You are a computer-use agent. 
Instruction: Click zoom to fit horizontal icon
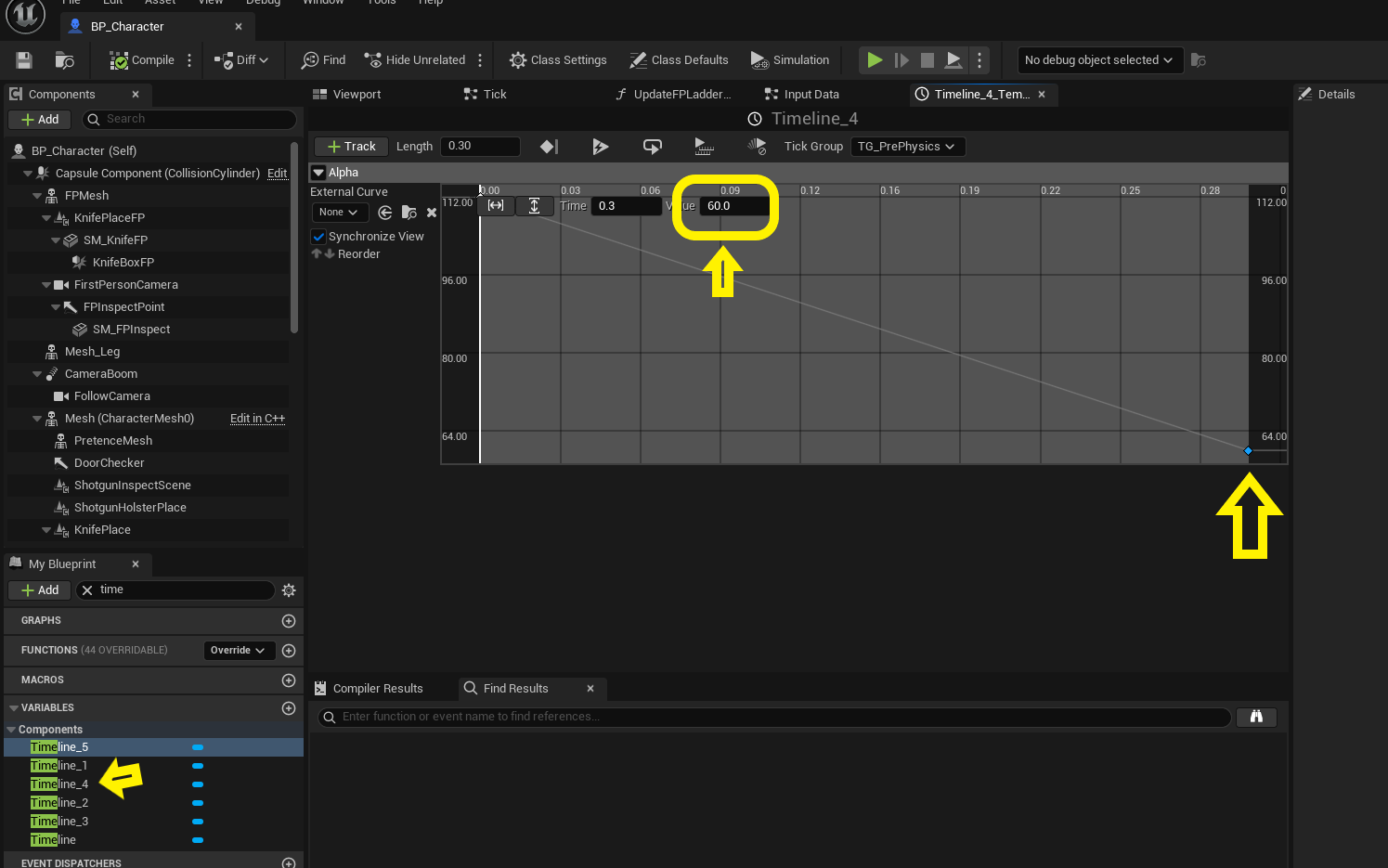496,206
